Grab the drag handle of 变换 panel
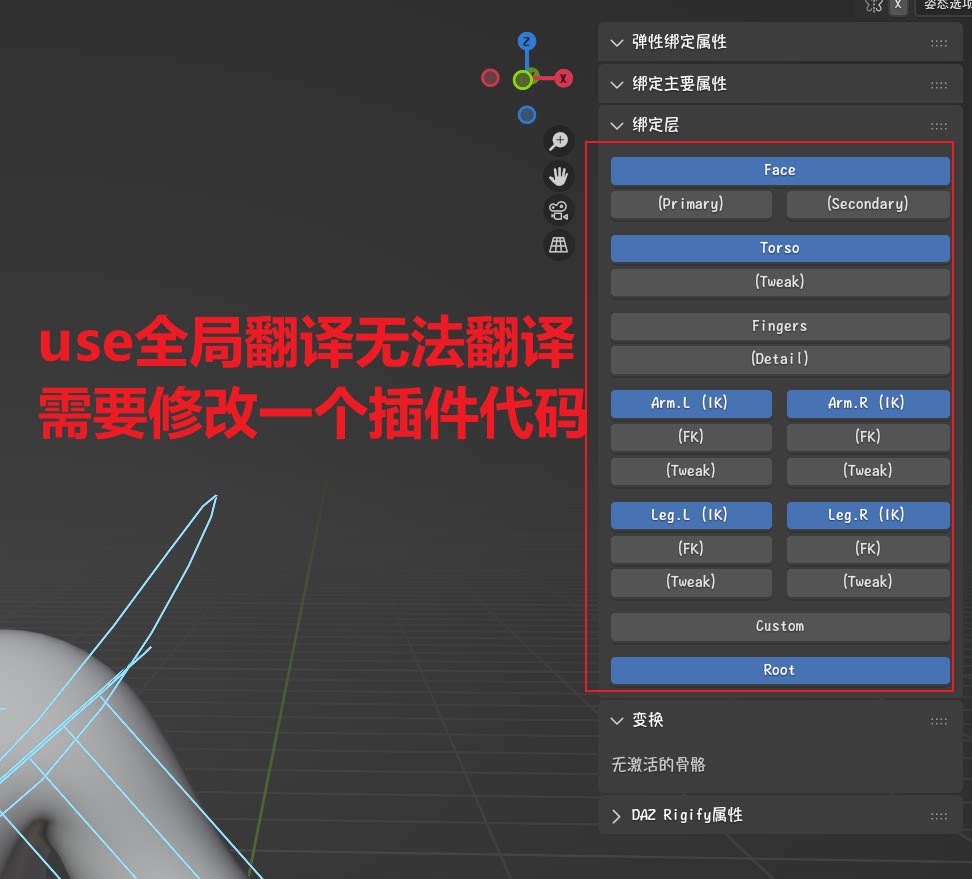Viewport: 972px width, 879px height. [939, 721]
